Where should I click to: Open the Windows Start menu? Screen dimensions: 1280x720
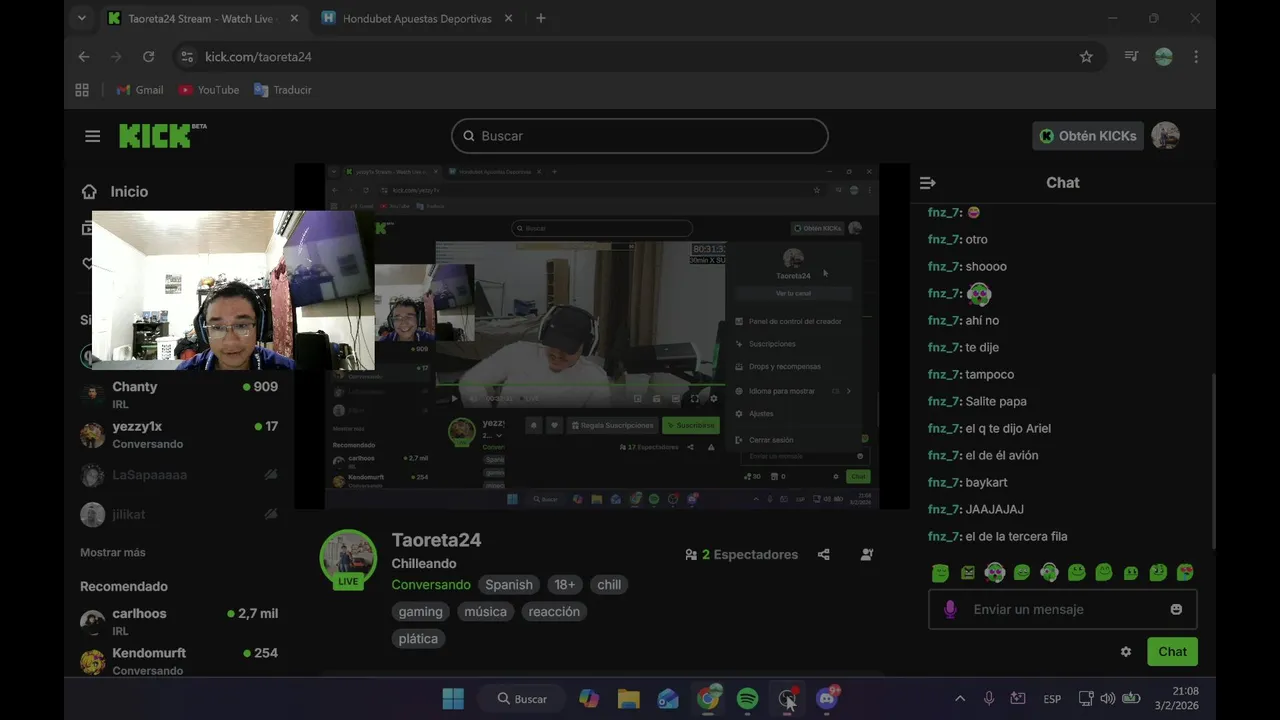pyautogui.click(x=453, y=699)
